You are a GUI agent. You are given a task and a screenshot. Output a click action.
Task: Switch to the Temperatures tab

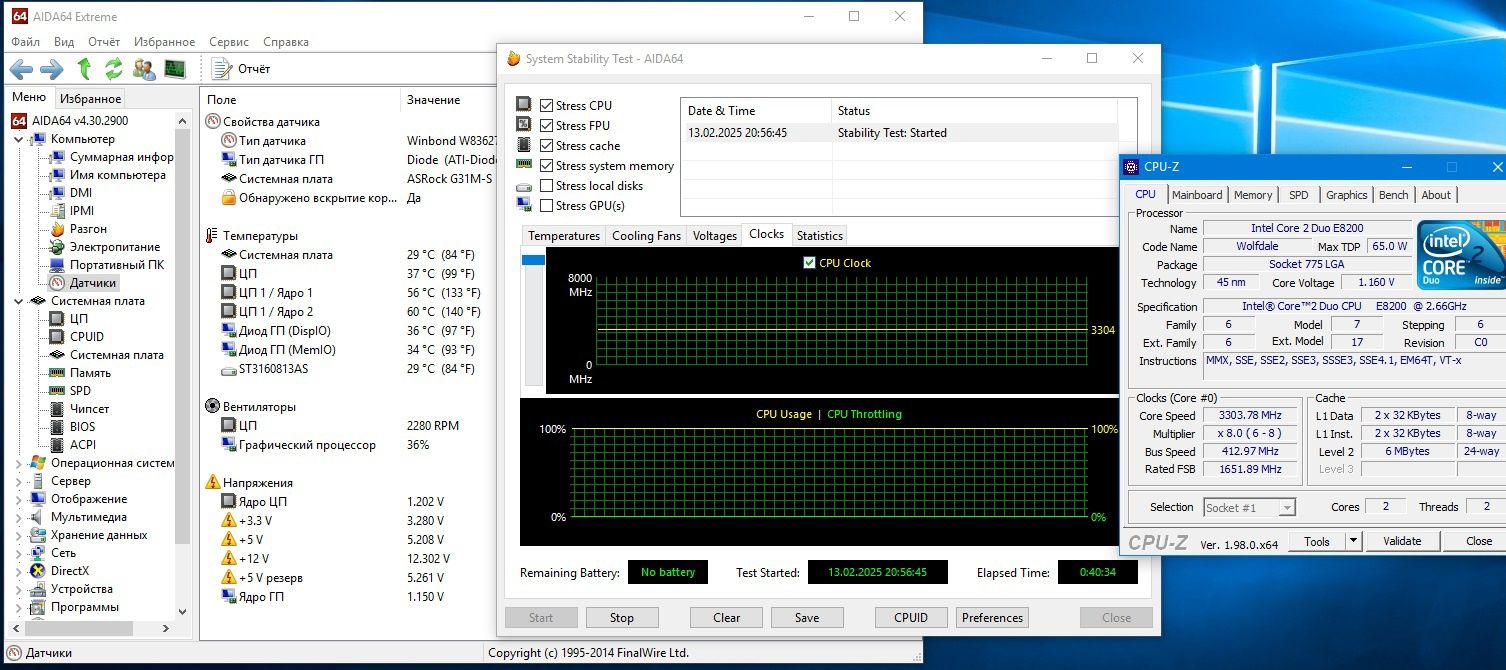click(564, 236)
